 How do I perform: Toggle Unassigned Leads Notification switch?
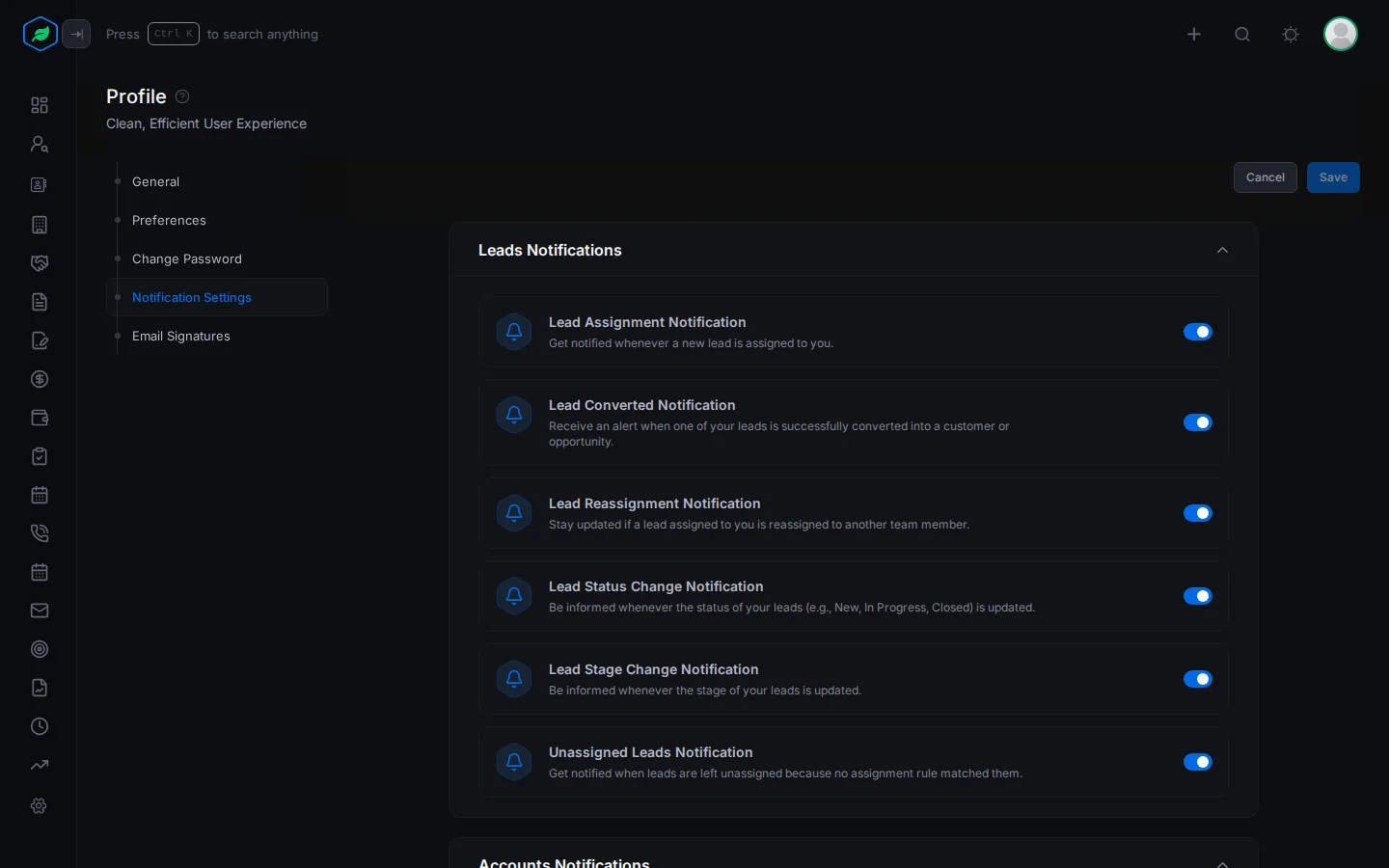[x=1198, y=762]
